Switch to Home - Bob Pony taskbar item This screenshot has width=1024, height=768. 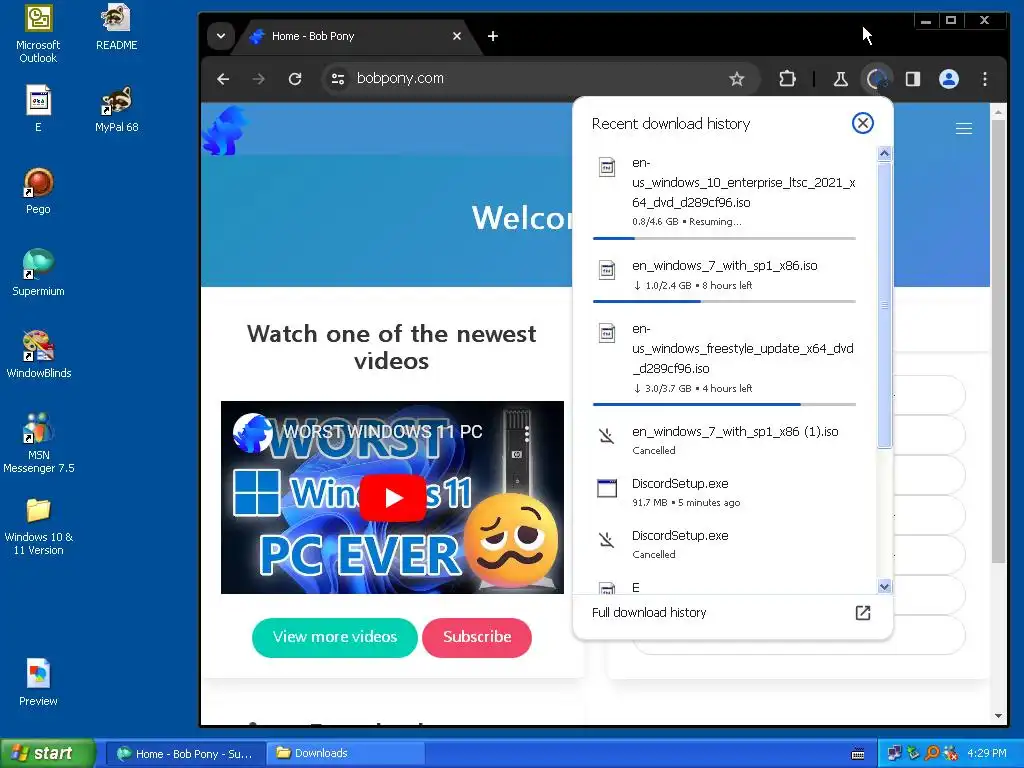[x=185, y=754]
